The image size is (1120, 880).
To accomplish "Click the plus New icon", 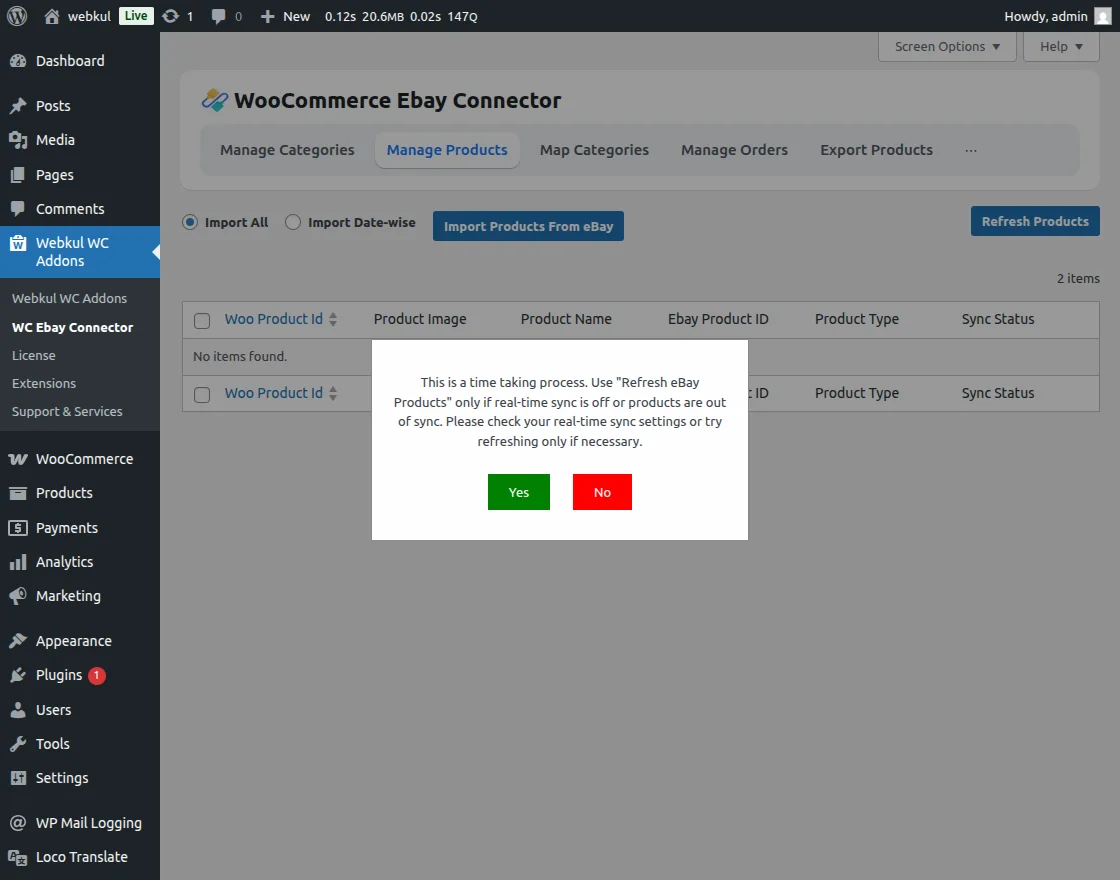I will tap(267, 16).
